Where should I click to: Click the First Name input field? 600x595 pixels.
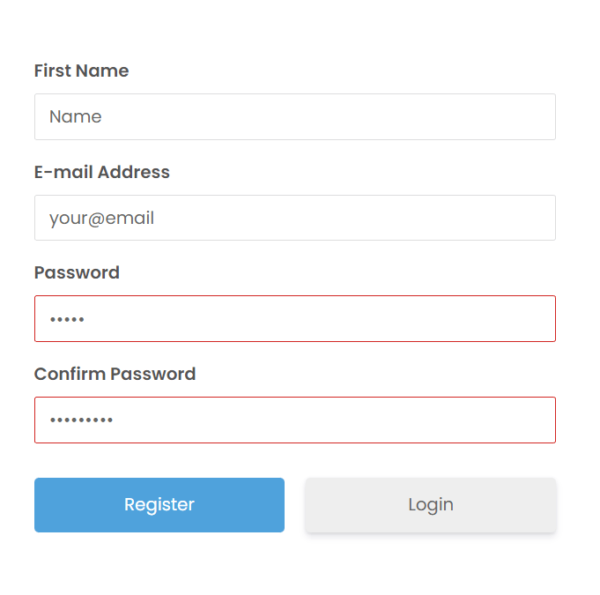pyautogui.click(x=294, y=117)
